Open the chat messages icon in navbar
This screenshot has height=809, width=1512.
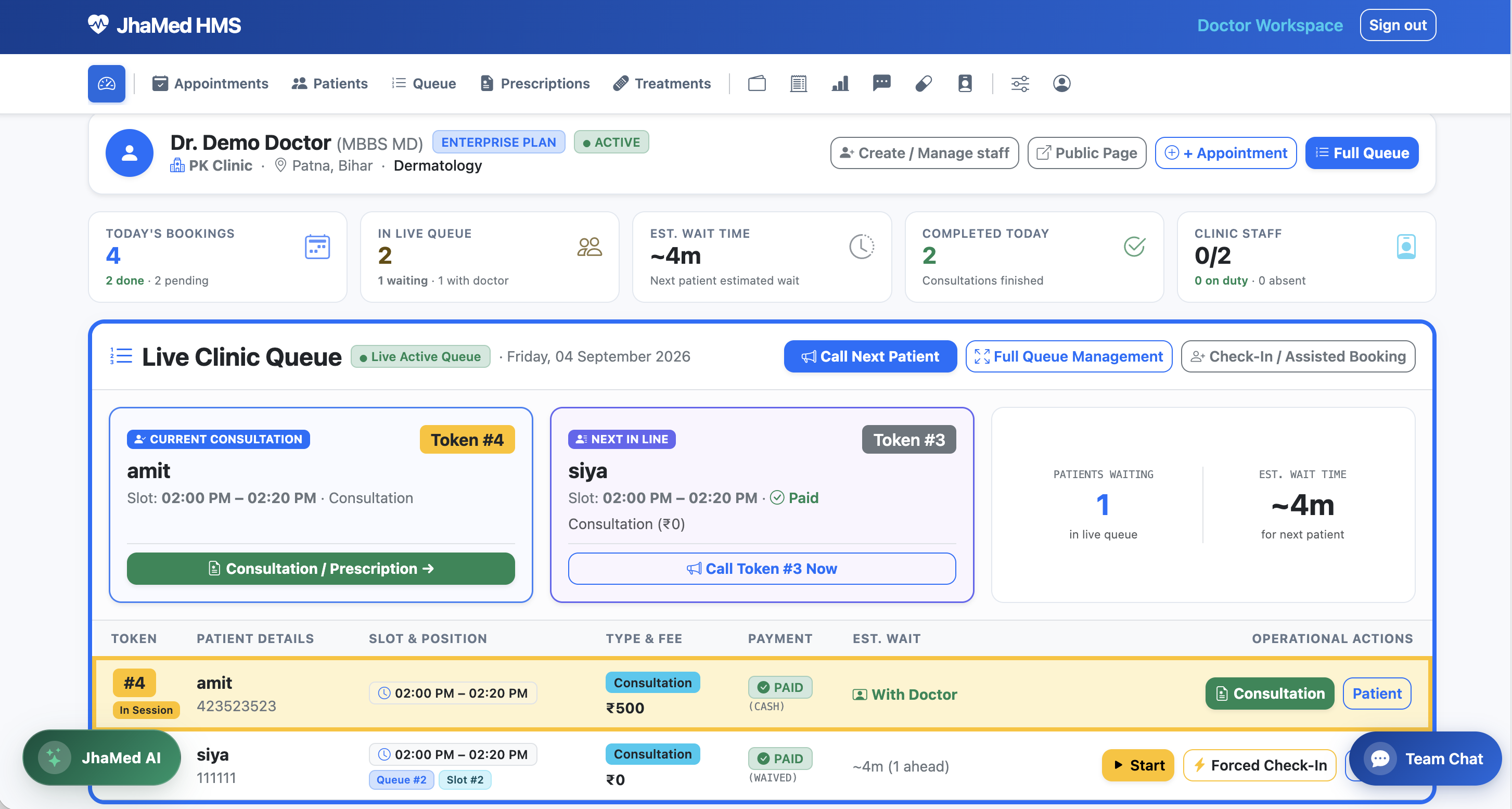(x=881, y=83)
